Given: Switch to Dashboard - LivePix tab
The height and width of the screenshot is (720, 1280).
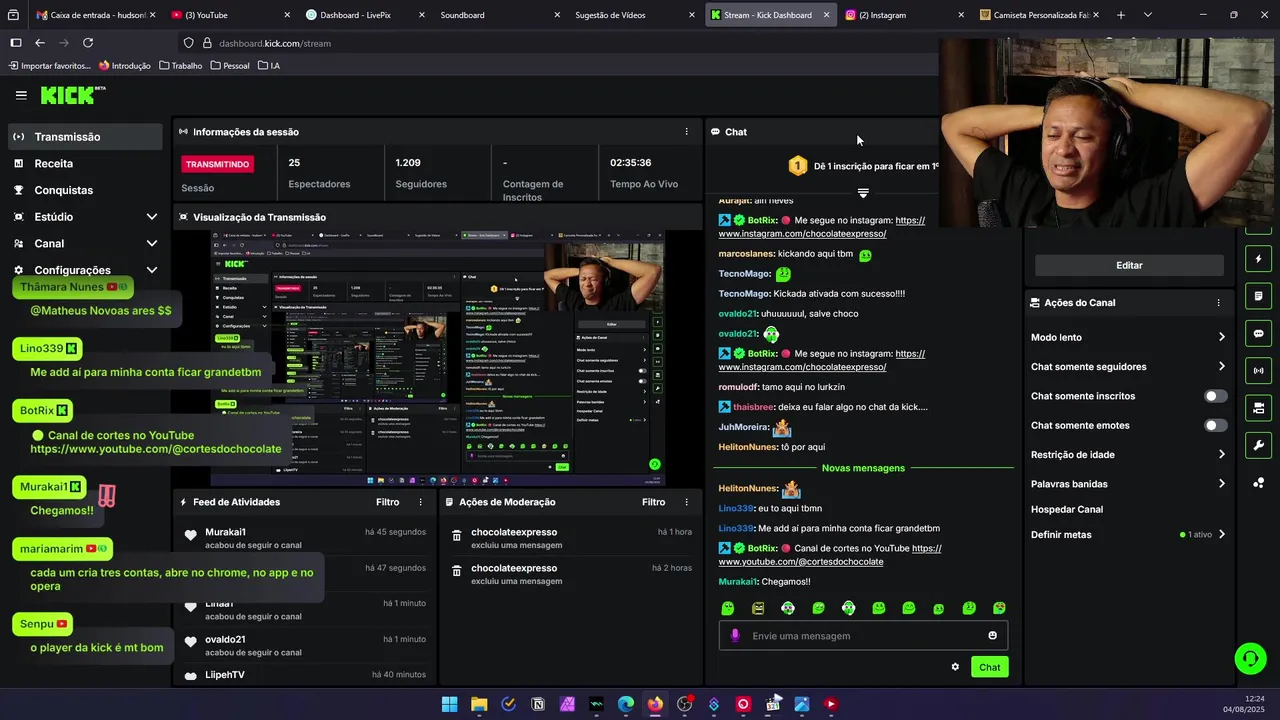Looking at the screenshot, I should [365, 15].
